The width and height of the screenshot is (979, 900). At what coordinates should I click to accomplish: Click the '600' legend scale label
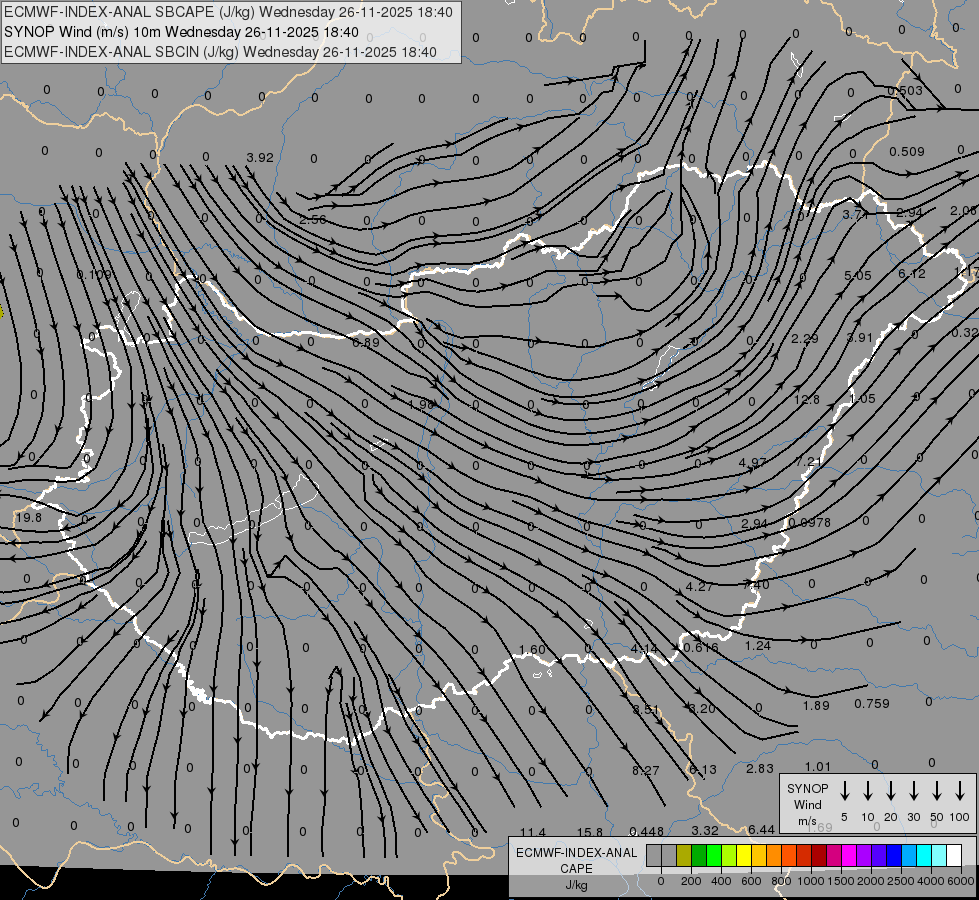tap(751, 881)
